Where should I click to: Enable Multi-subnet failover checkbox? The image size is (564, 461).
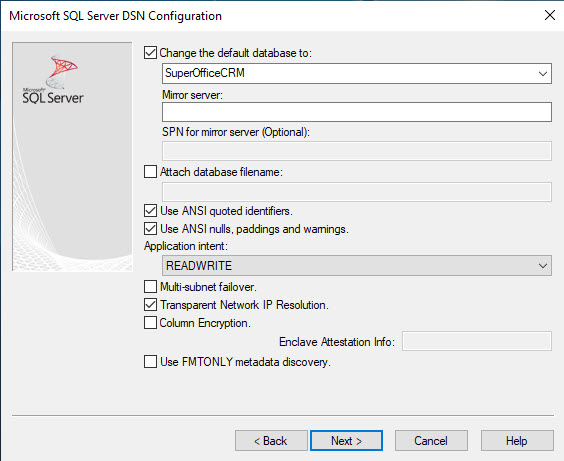[150, 287]
